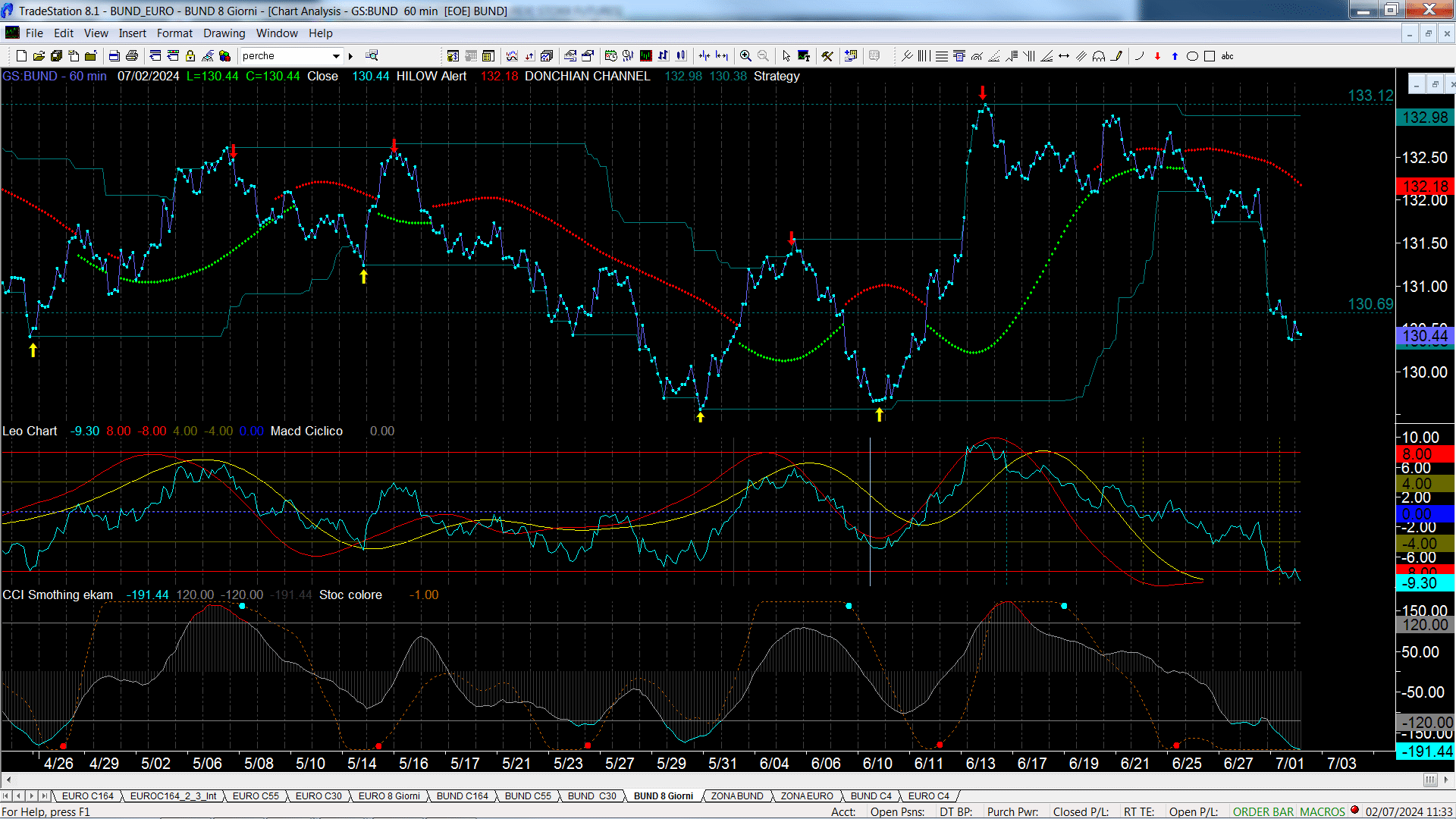
Task: Switch to the BUND C30 tab
Action: tap(591, 796)
